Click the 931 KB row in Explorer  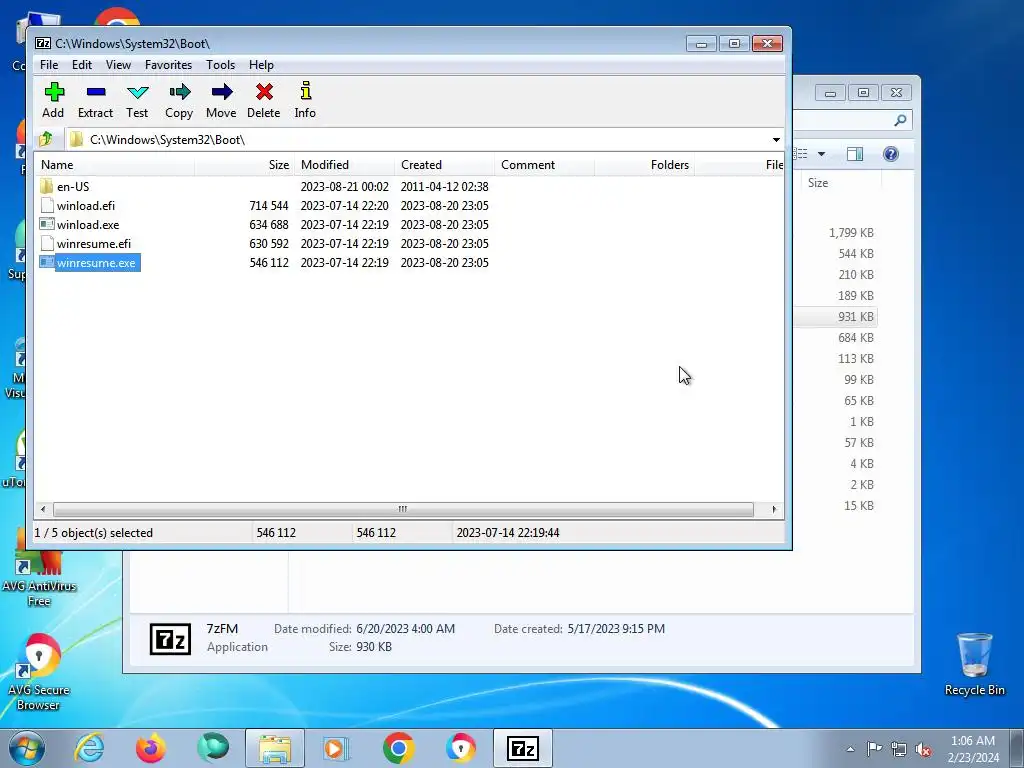pos(836,317)
